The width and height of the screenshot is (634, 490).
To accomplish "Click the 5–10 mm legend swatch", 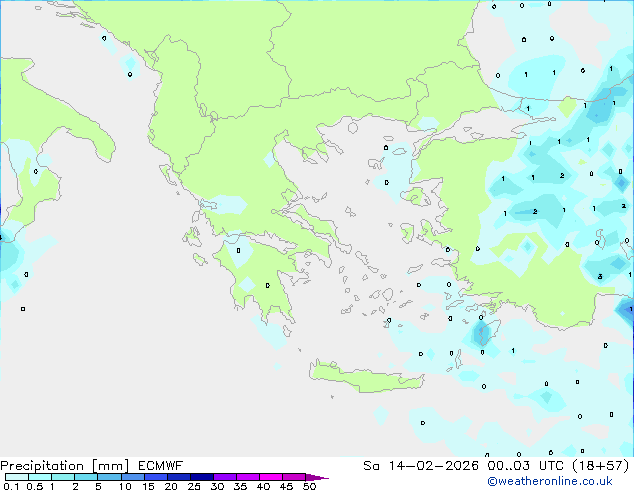I will pyautogui.click(x=109, y=477).
